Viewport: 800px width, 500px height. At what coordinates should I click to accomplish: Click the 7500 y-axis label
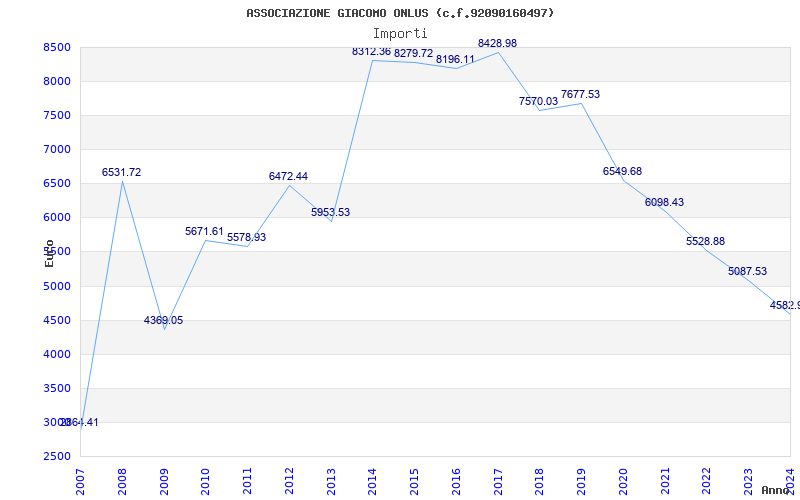click(57, 115)
